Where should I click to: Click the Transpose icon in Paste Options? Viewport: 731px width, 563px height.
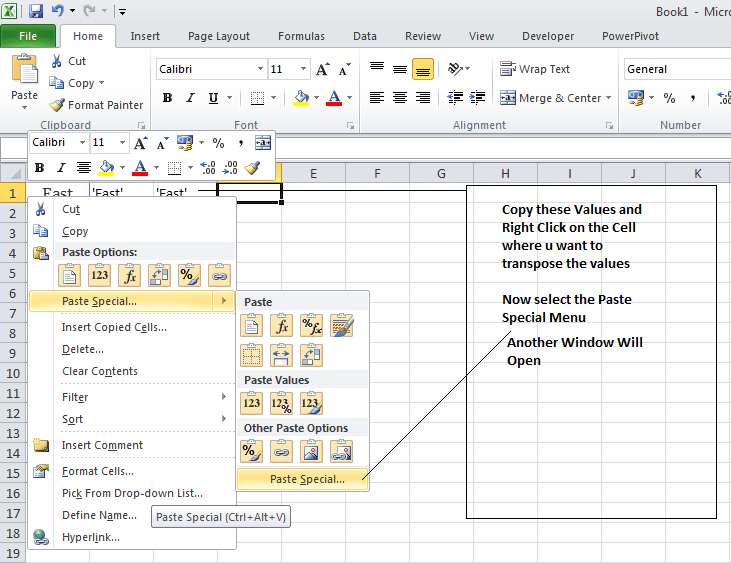(x=159, y=275)
